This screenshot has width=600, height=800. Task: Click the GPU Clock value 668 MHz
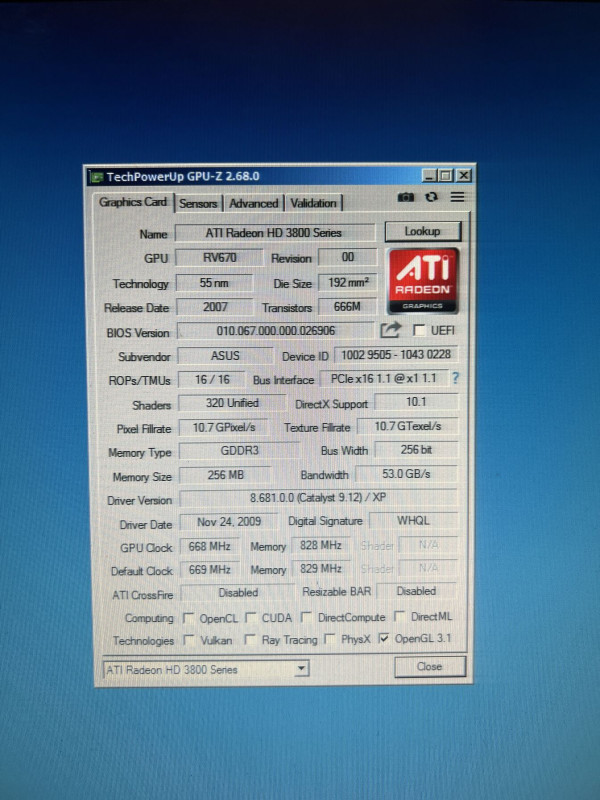tap(209, 546)
